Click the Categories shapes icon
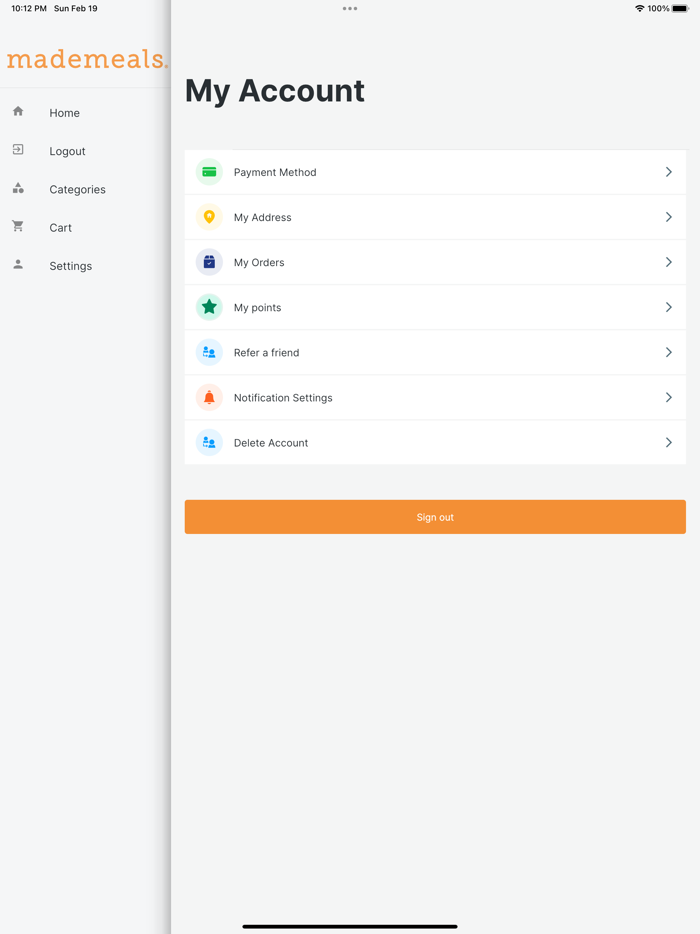The height and width of the screenshot is (934, 700). [x=18, y=188]
